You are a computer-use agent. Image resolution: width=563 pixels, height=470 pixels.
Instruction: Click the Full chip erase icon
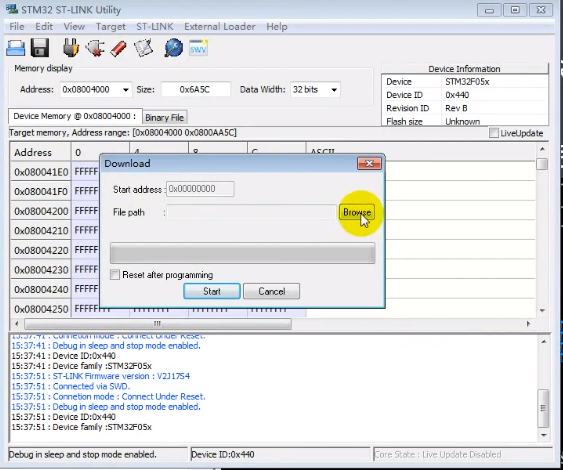tap(118, 48)
